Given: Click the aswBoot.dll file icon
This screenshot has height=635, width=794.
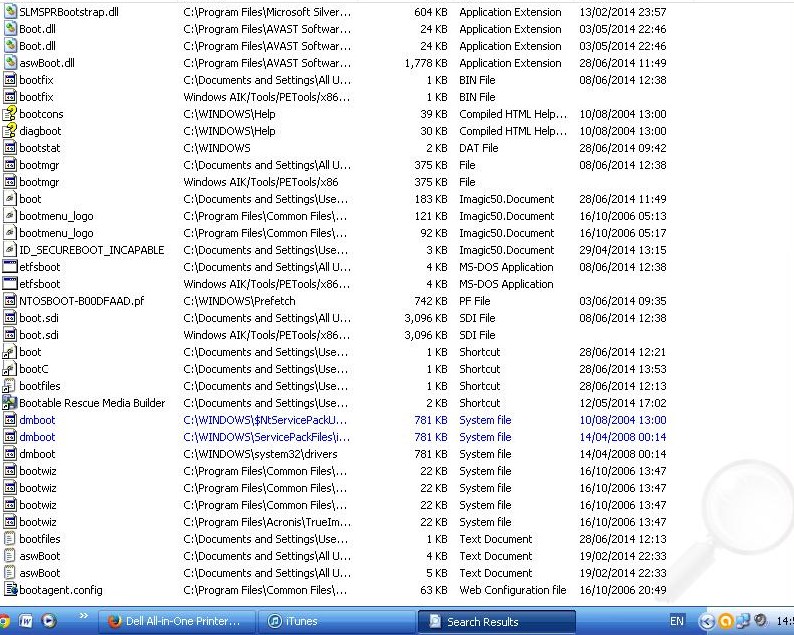Looking at the screenshot, I should click(10, 63).
